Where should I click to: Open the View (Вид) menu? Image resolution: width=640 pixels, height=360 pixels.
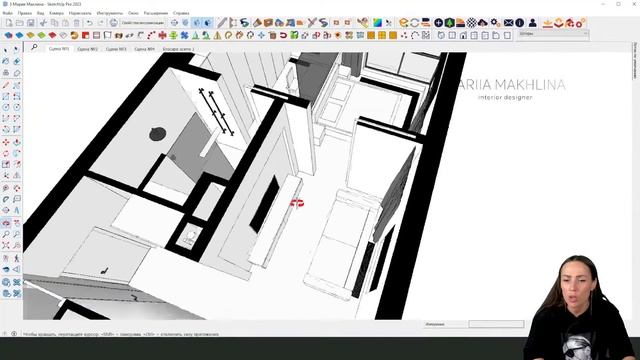pyautogui.click(x=40, y=13)
